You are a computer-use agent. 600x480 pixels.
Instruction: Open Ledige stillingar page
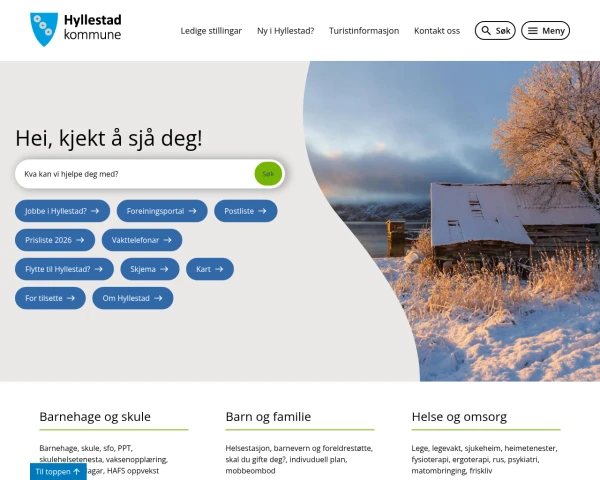tap(211, 31)
